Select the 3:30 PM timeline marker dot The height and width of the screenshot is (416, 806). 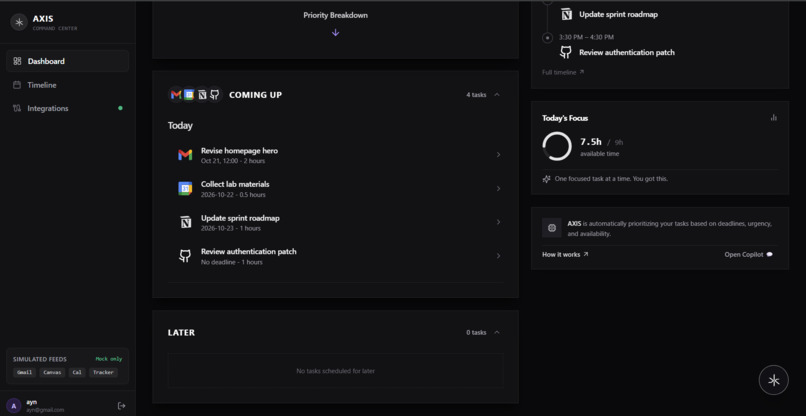[547, 38]
